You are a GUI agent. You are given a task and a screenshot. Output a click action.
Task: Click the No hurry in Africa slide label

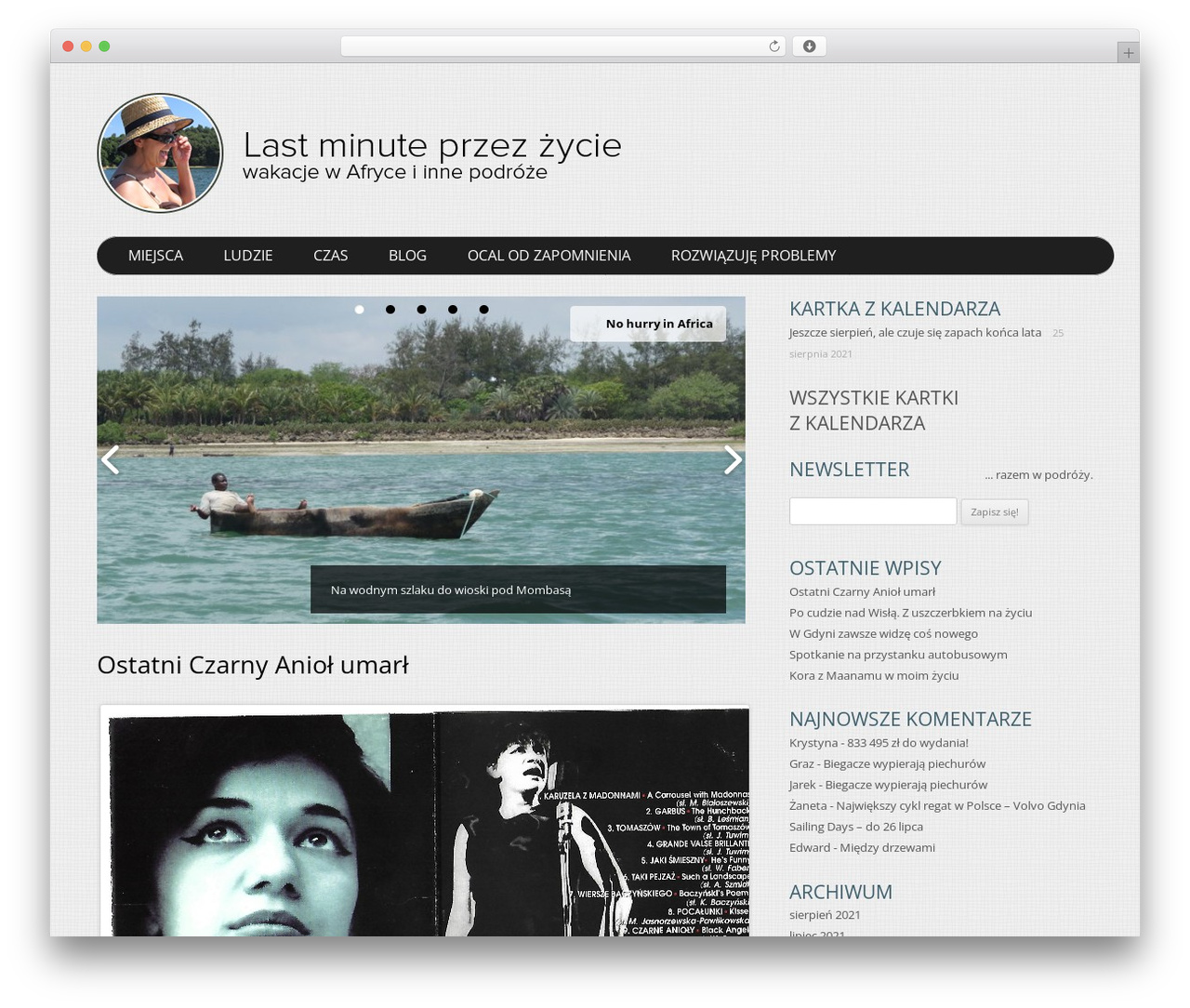[648, 324]
